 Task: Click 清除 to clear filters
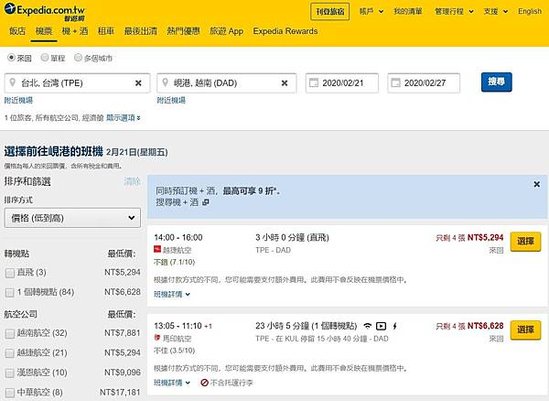pyautogui.click(x=132, y=181)
